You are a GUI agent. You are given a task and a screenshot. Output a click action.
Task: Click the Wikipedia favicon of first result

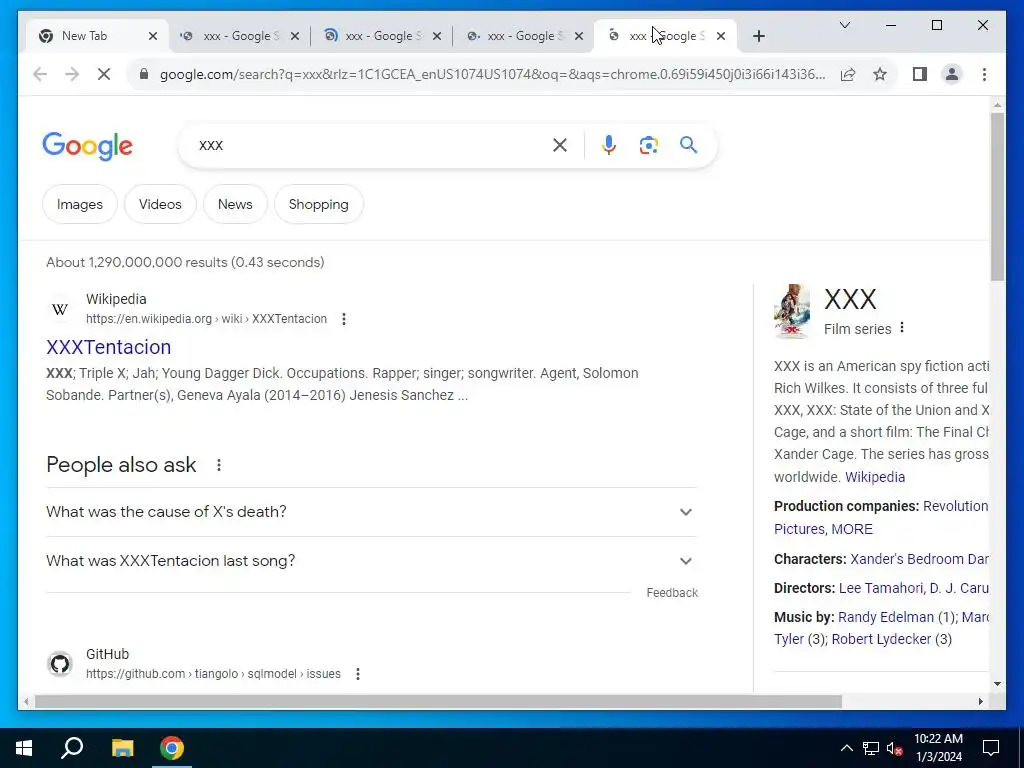(x=59, y=309)
